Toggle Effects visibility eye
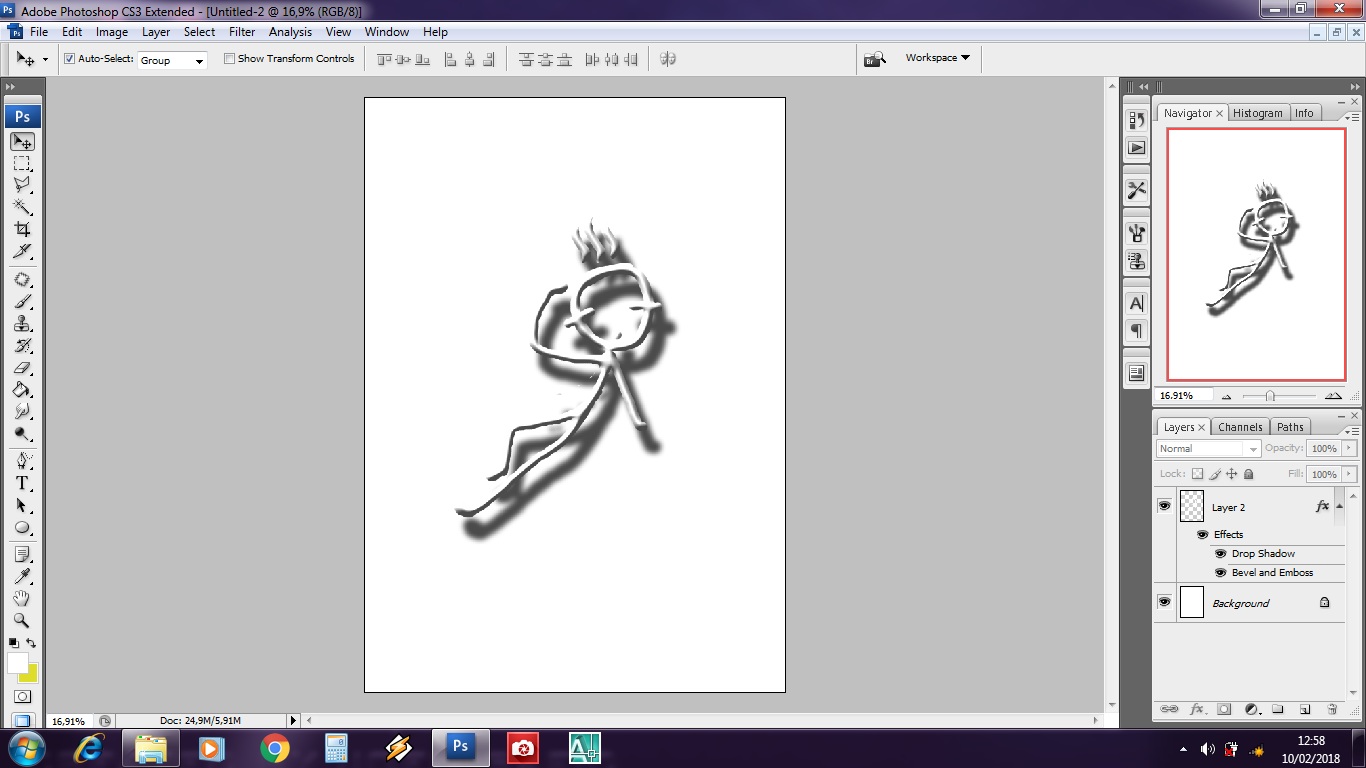1366x768 pixels. point(1203,534)
